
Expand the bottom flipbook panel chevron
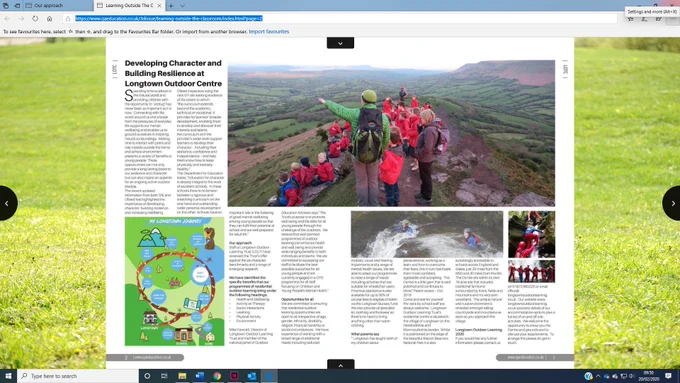340,365
